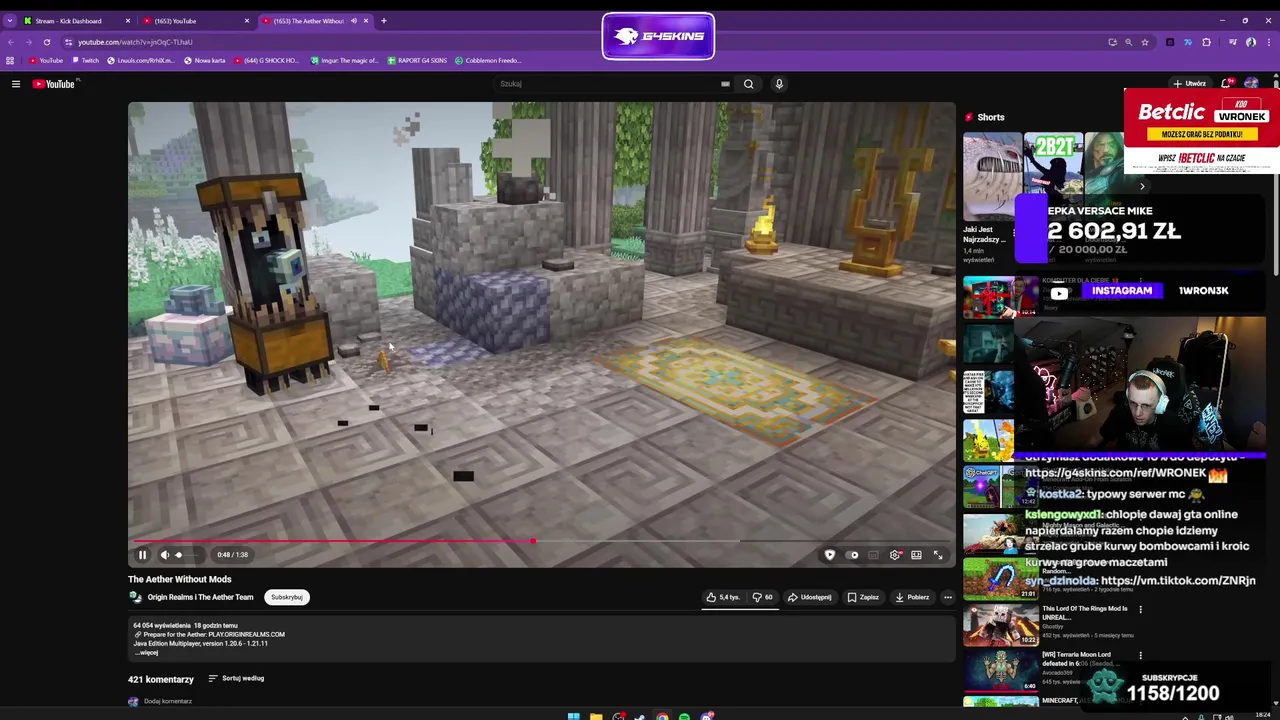Viewport: 1280px width, 720px height.
Task: Open options for Terraria Moon Lord video
Action: coord(1140,656)
